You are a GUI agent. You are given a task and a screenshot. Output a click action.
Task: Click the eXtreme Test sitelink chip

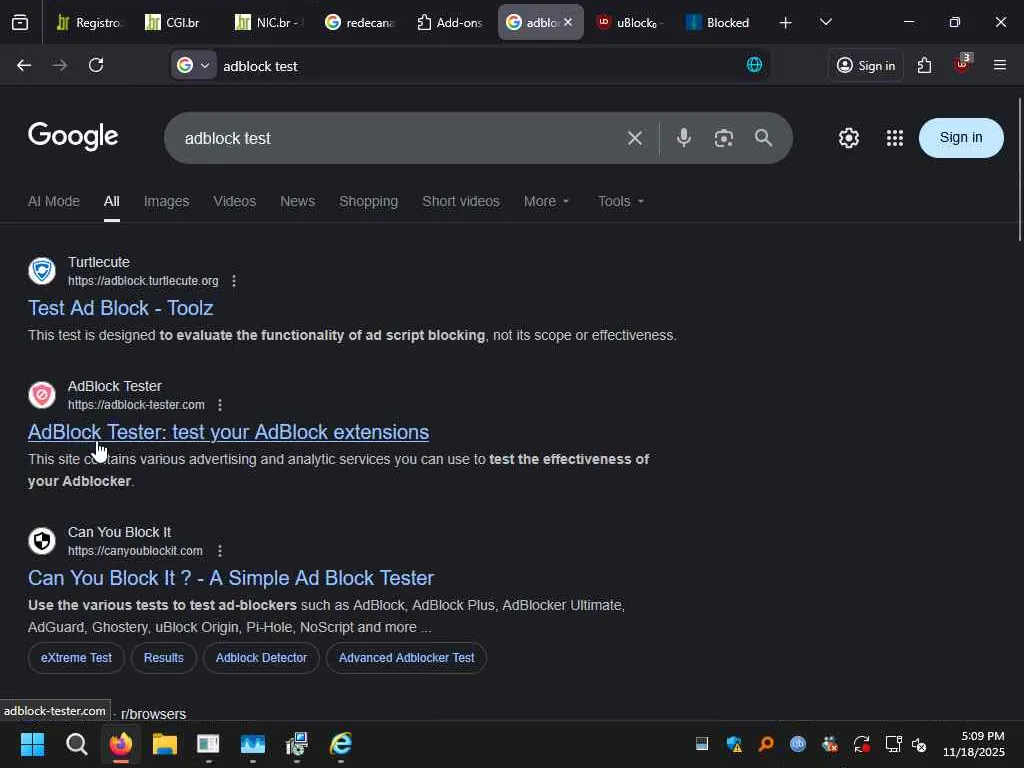click(x=76, y=658)
